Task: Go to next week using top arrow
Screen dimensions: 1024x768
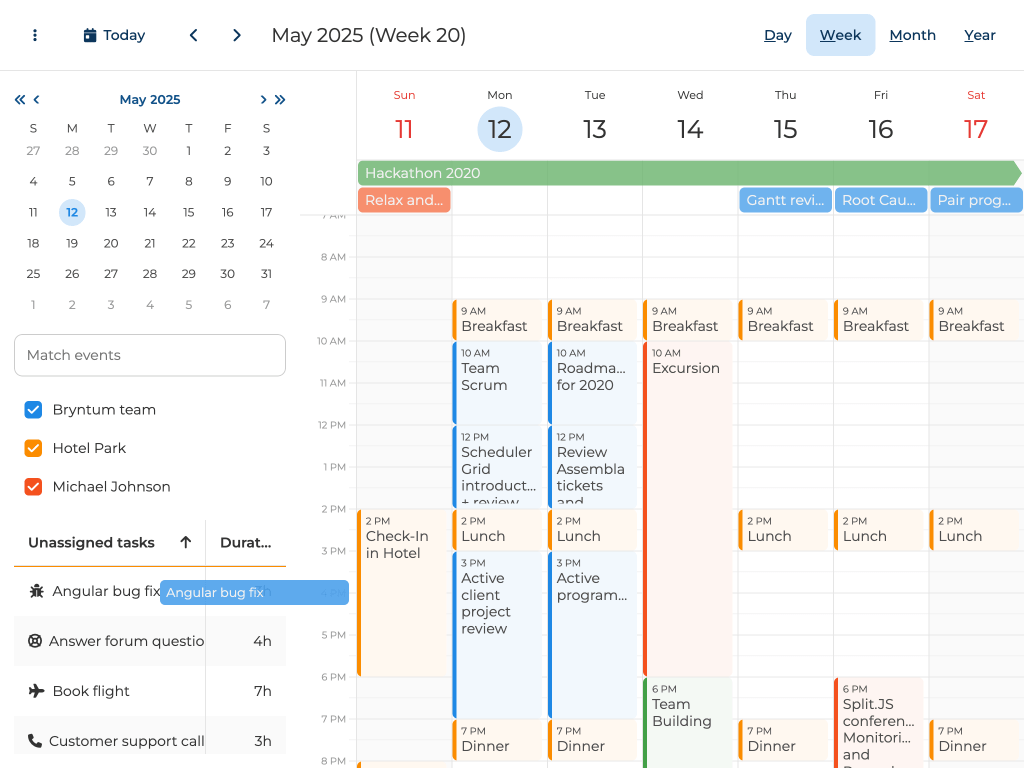Action: (237, 35)
